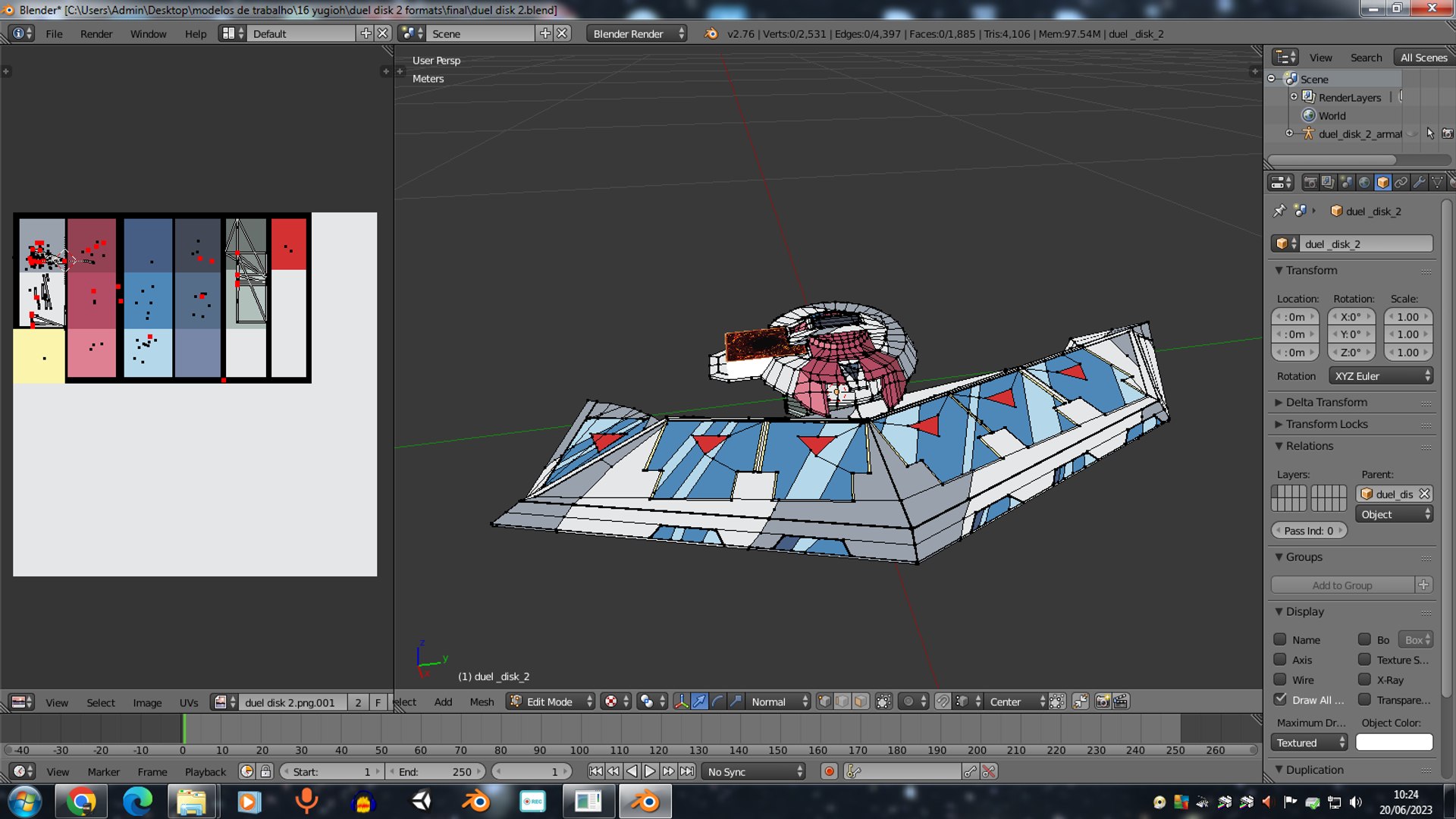The image size is (1456, 819).
Task: Enable the Name display checkbox
Action: pyautogui.click(x=1280, y=639)
